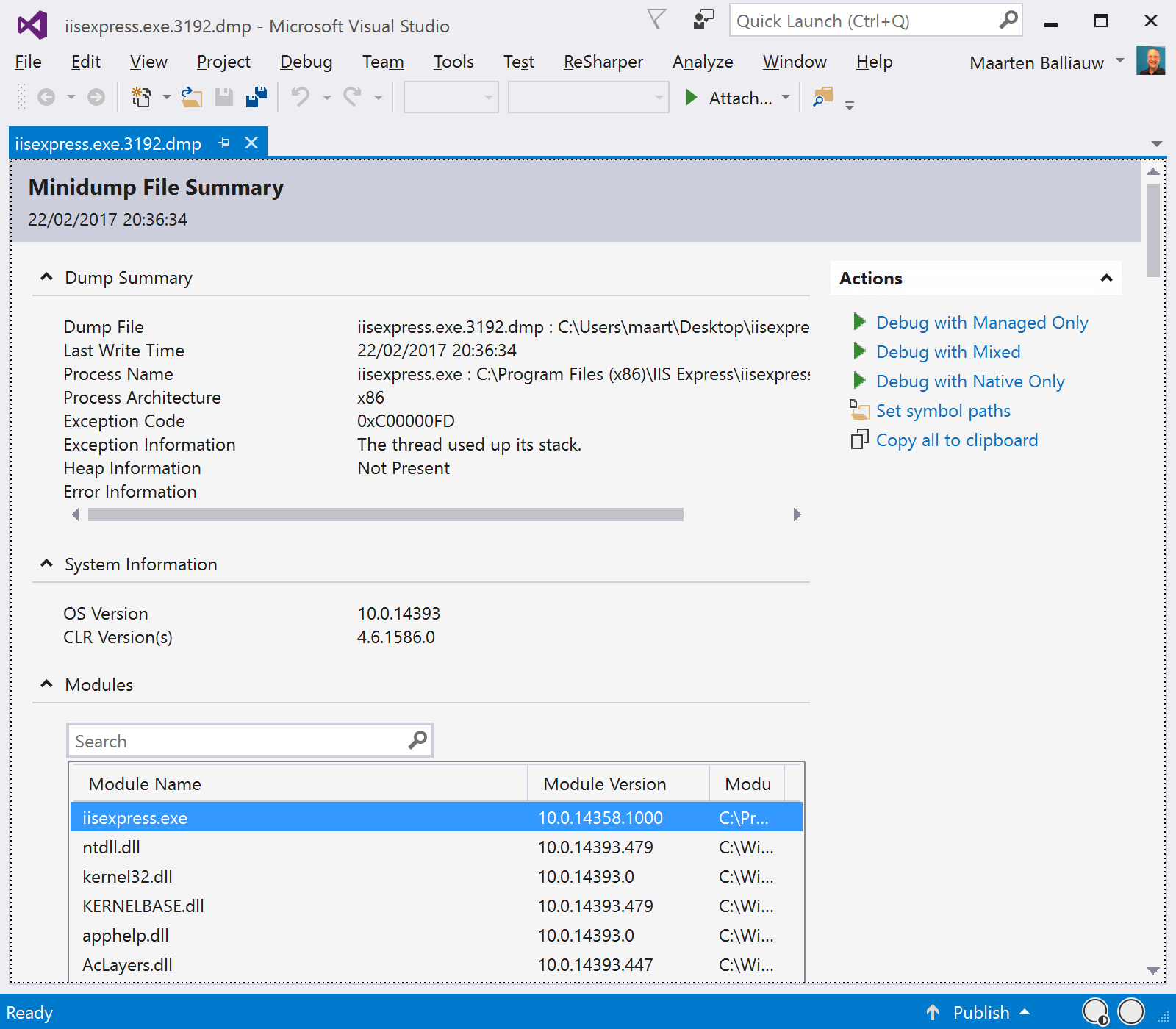Click the Quick Launch search magnifier
This screenshot has height=1029, width=1176.
[1008, 20]
